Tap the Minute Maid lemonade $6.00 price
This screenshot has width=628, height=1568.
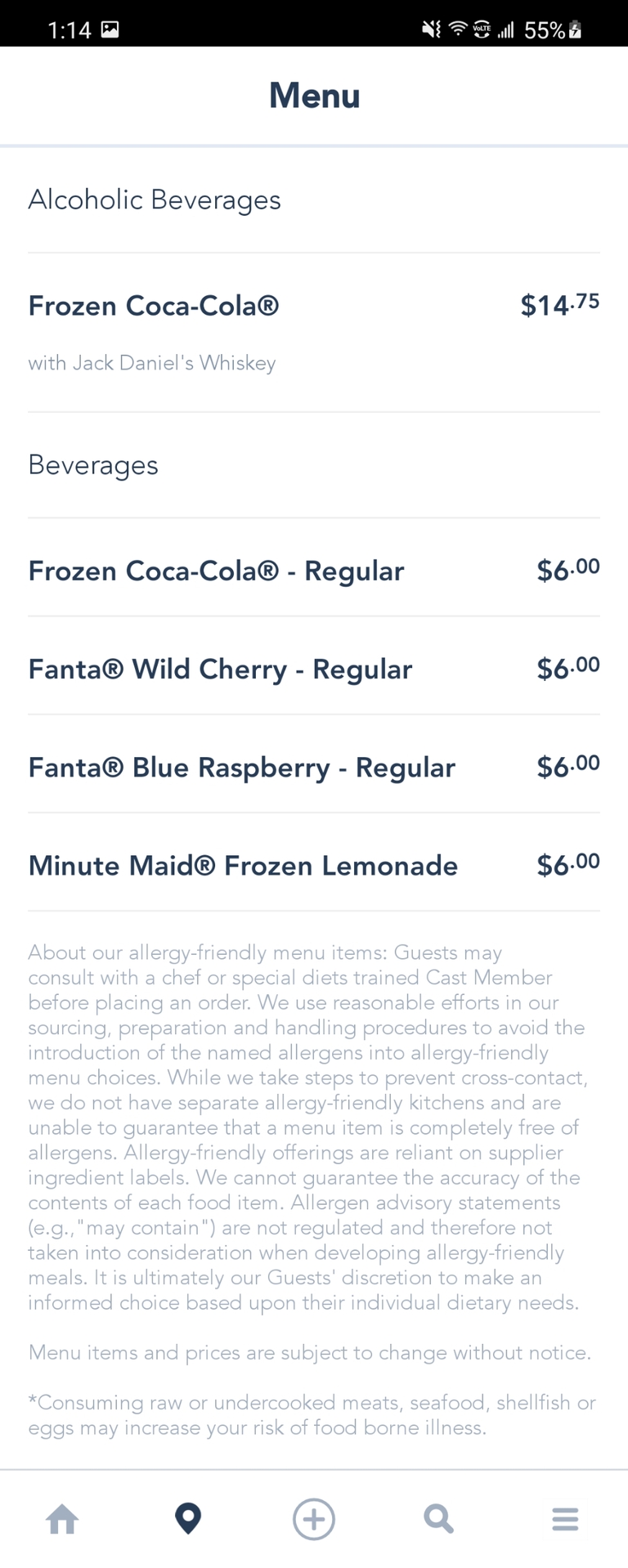567,865
